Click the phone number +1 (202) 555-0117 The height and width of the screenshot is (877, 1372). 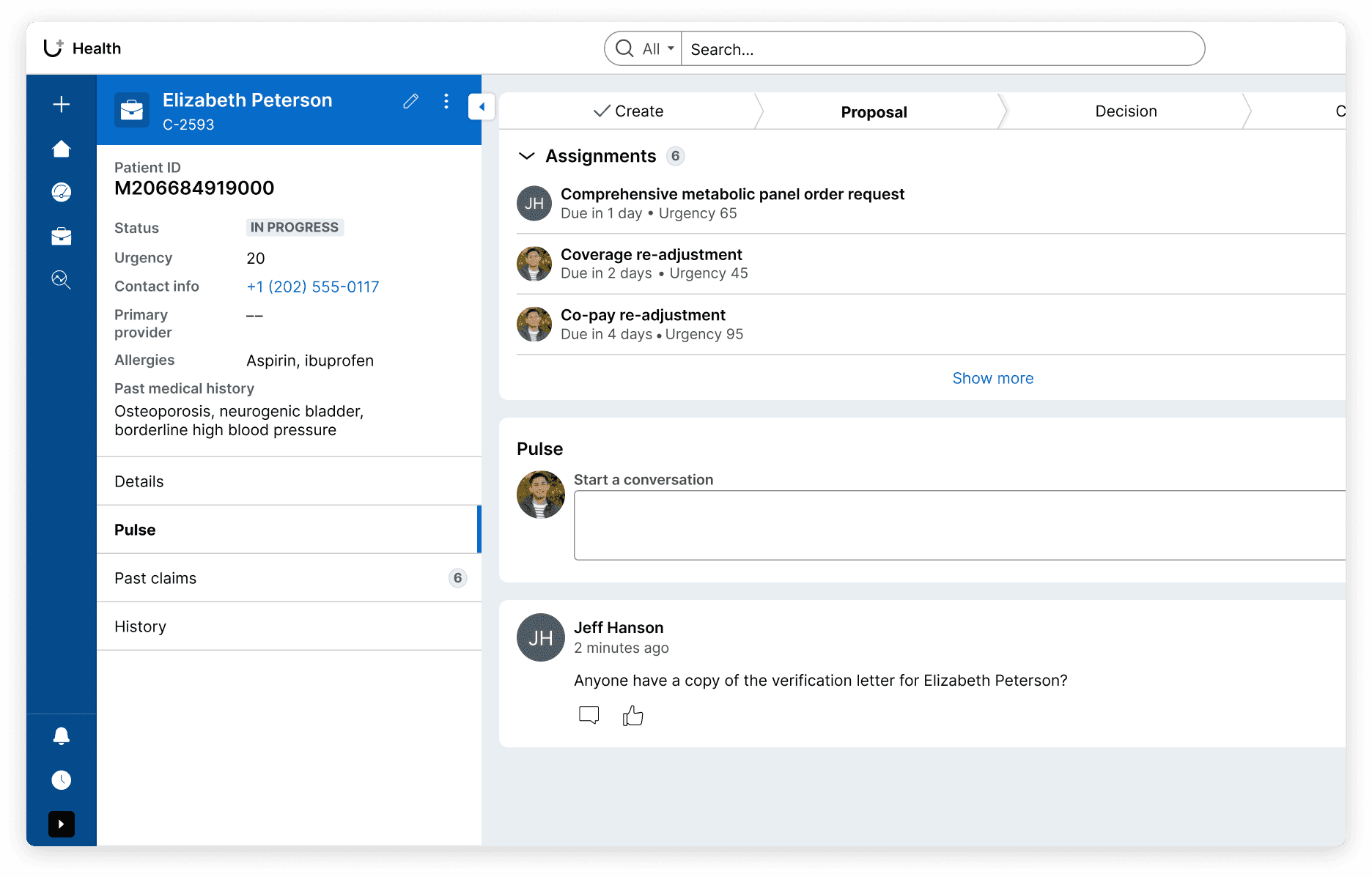[x=313, y=287]
